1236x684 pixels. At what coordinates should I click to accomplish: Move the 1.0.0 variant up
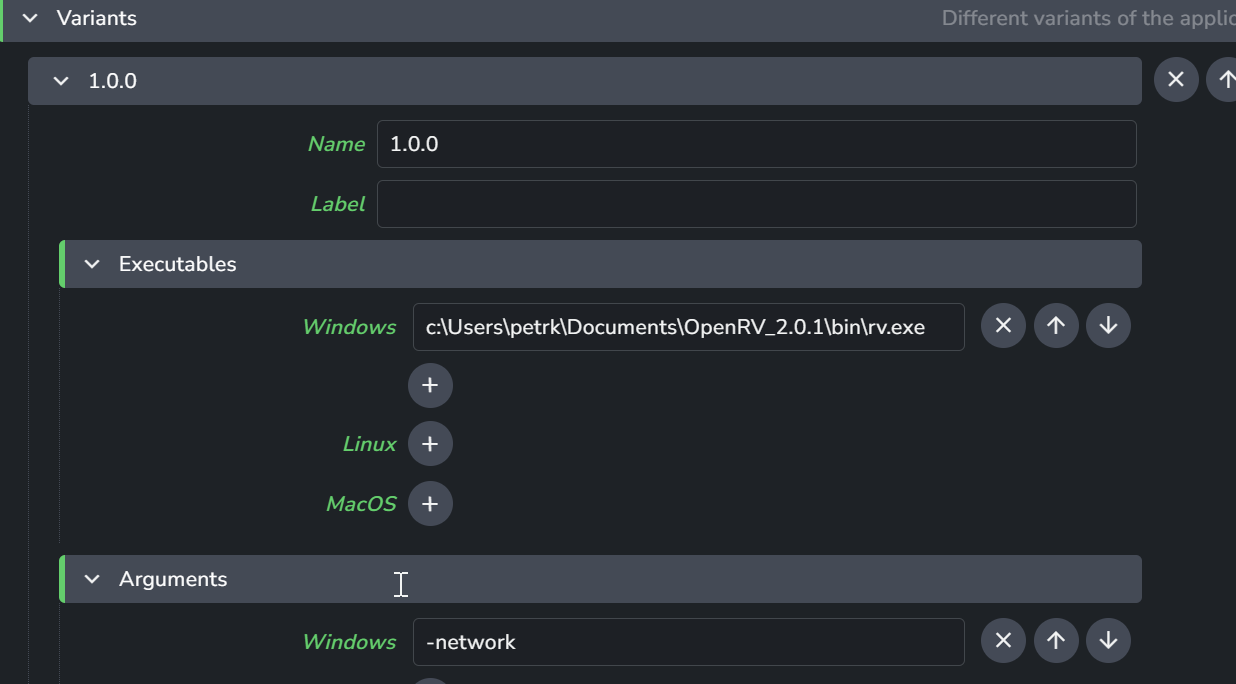pyautogui.click(x=1222, y=80)
